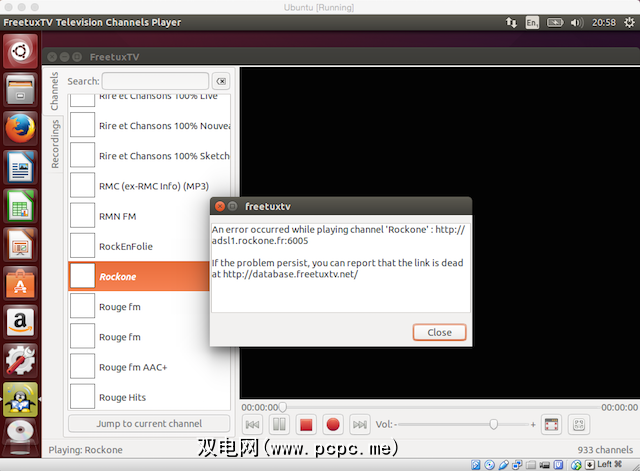This screenshot has height=471, width=640.
Task: Open LibreOffice Writer from the dock
Action: pyautogui.click(x=20, y=167)
